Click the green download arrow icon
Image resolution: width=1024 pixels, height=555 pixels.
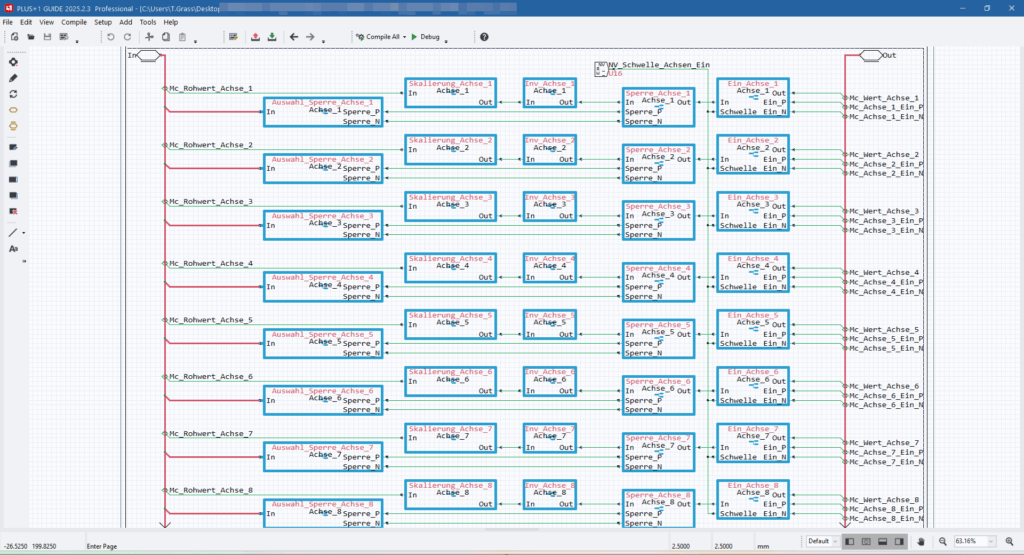tap(272, 37)
